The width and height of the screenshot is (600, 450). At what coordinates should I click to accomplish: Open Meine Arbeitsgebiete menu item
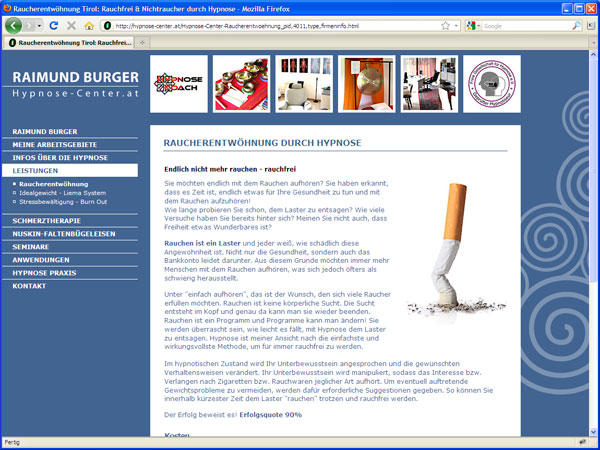(55, 145)
